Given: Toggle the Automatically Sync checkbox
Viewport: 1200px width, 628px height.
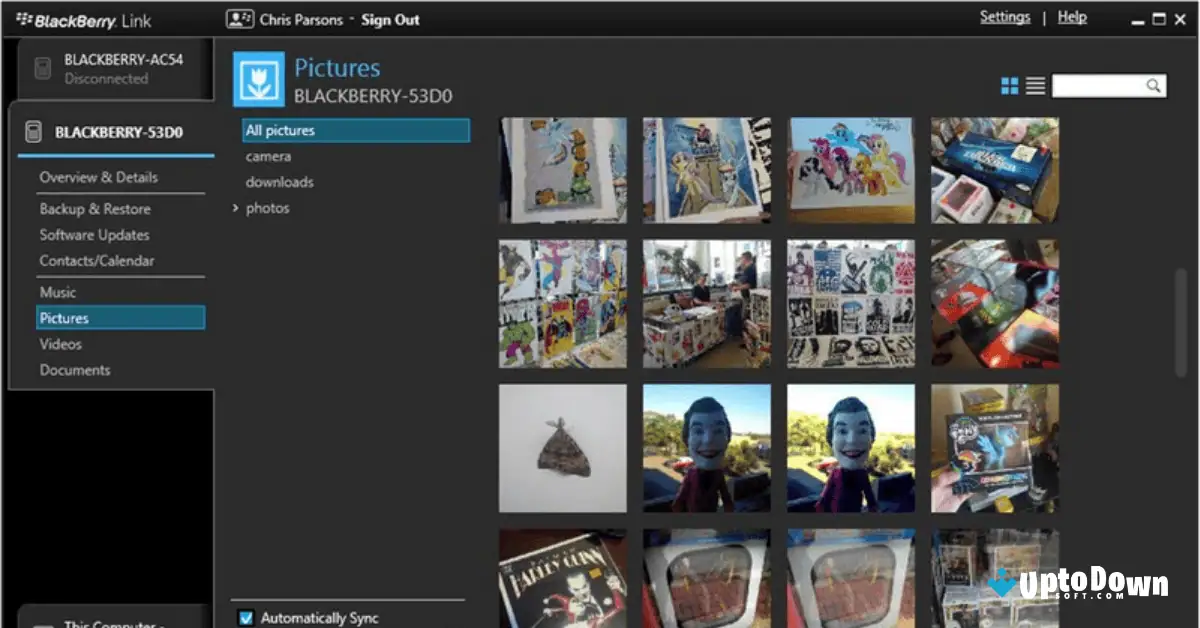Looking at the screenshot, I should pyautogui.click(x=246, y=617).
